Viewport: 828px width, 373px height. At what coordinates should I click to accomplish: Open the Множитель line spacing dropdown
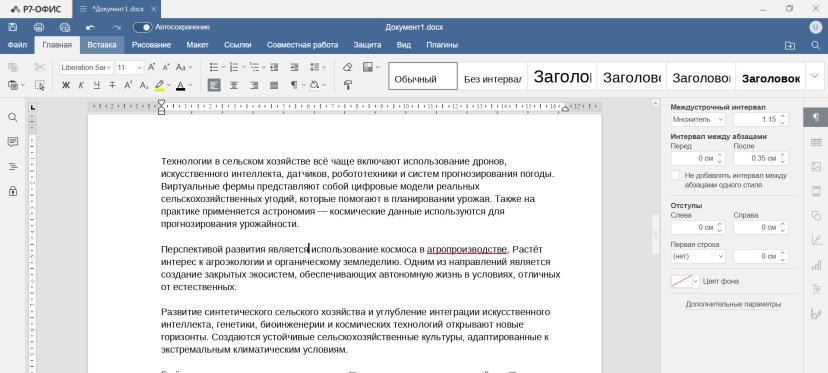point(698,119)
